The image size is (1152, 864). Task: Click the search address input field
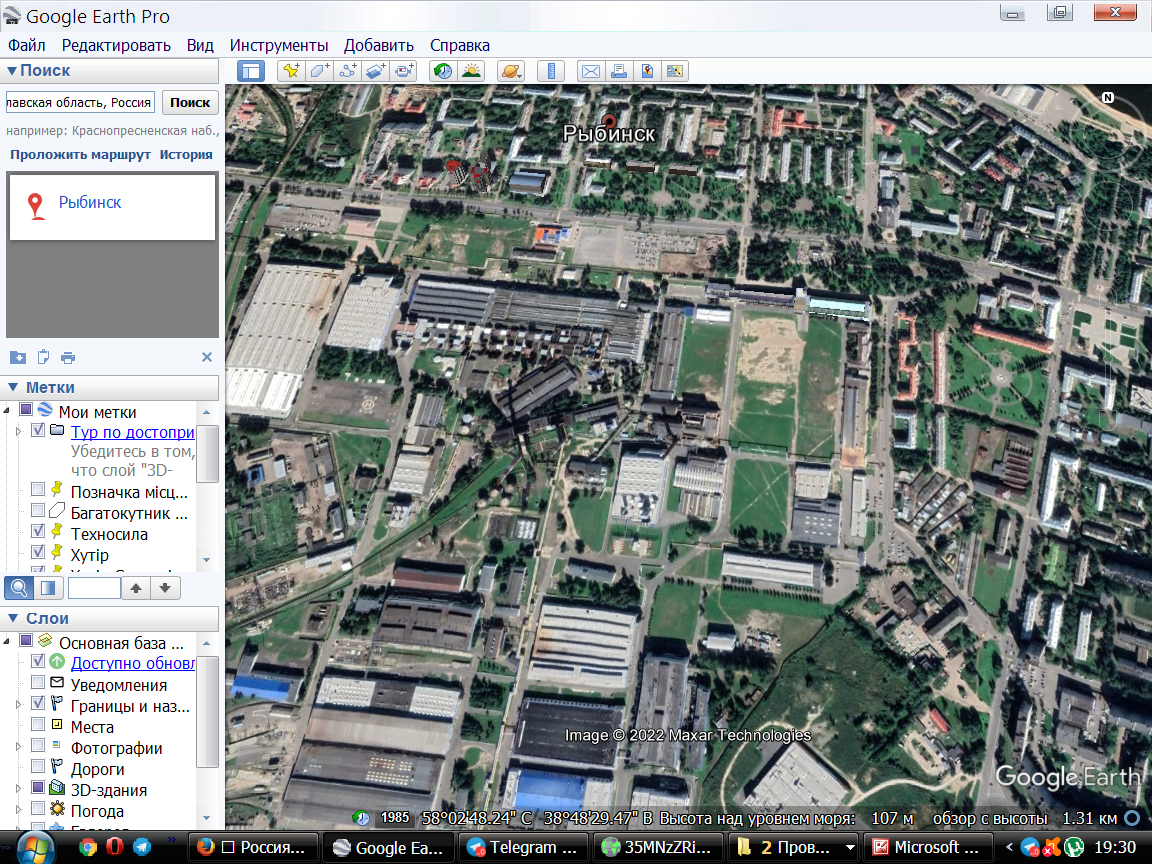coord(80,102)
